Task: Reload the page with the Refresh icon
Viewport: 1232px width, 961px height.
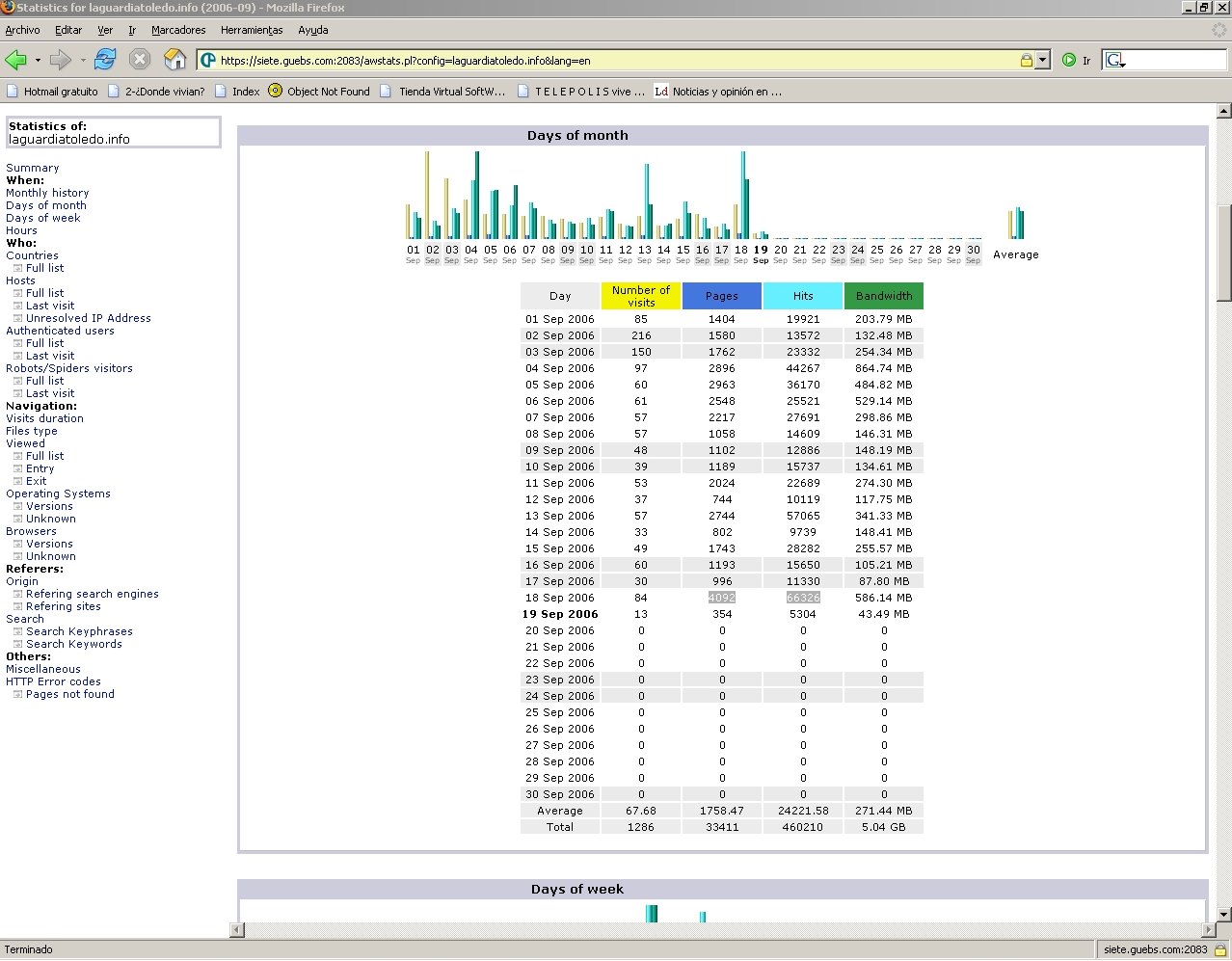Action: coord(105,60)
